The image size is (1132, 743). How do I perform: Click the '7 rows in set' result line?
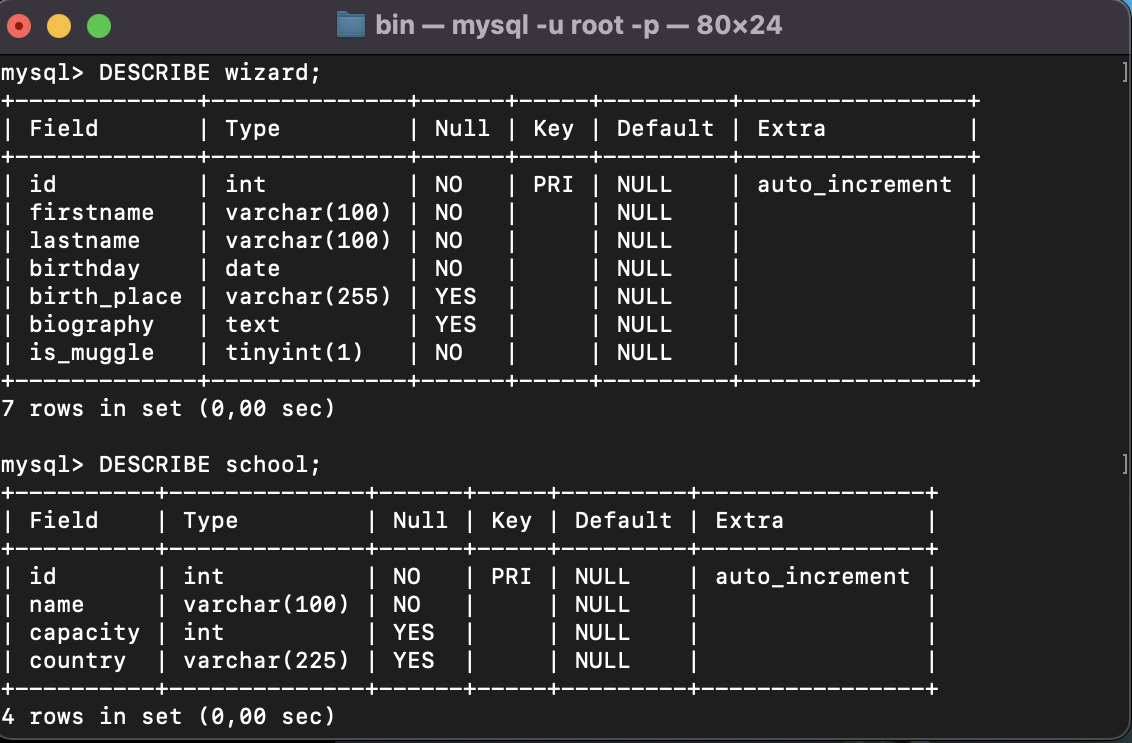pyautogui.click(x=168, y=409)
